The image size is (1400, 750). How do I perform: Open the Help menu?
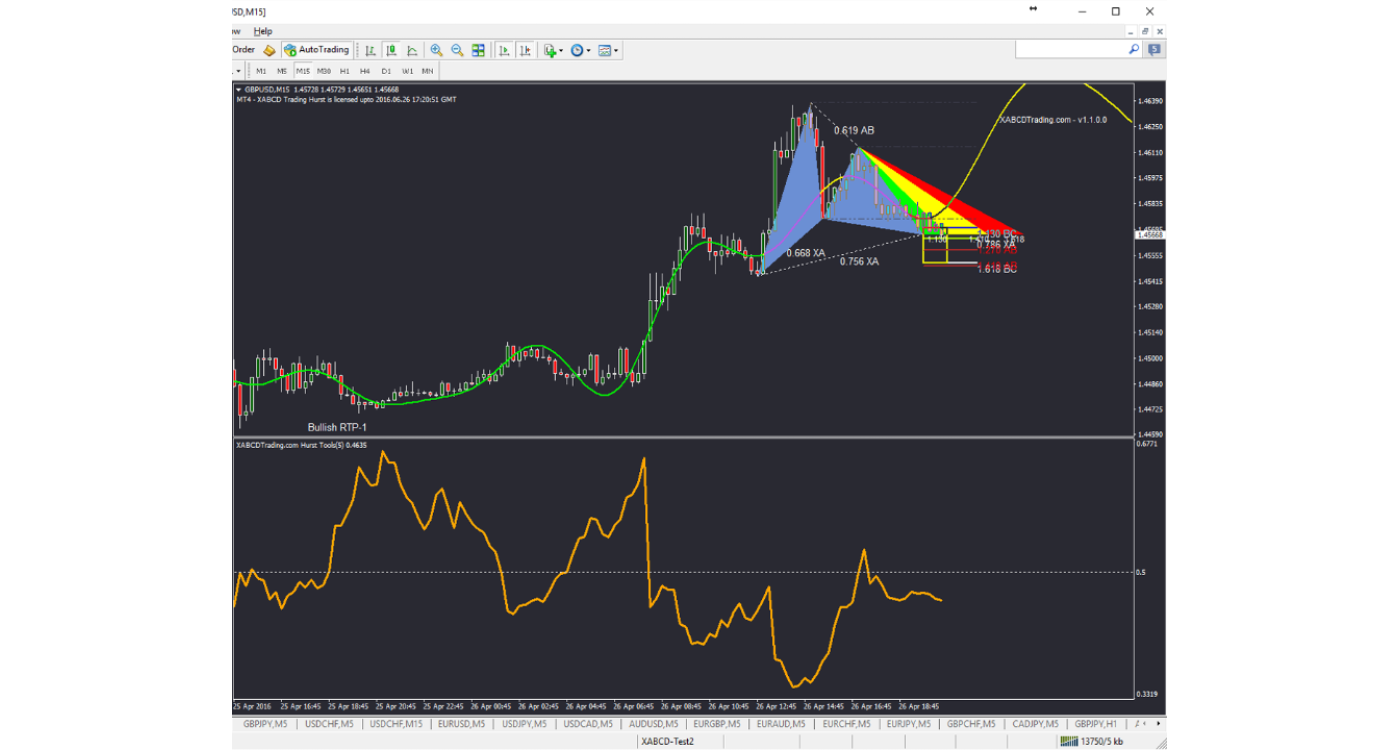pyautogui.click(x=263, y=31)
